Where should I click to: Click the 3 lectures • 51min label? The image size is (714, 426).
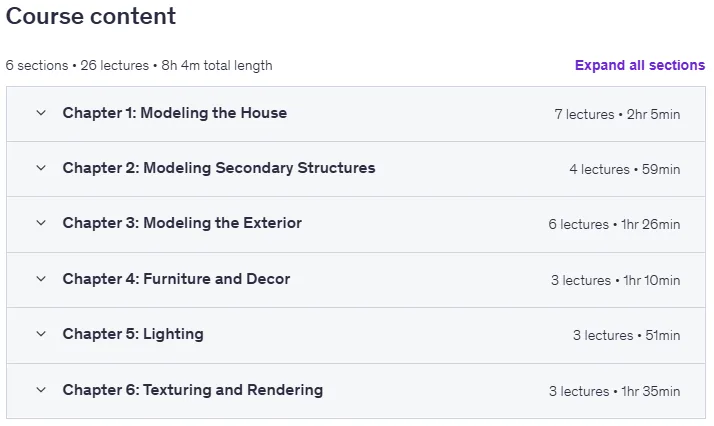click(627, 335)
